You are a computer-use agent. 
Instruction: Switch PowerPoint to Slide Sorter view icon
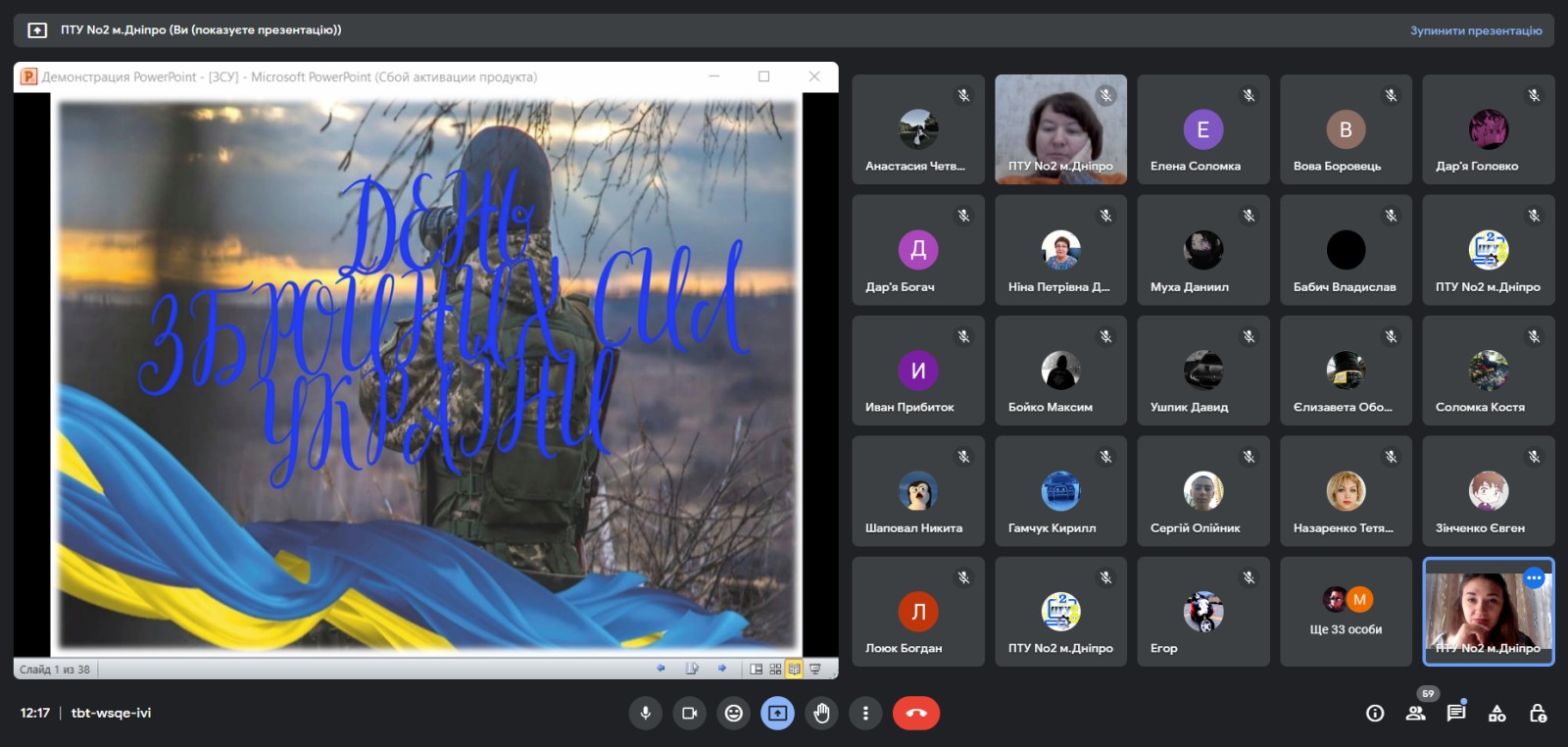click(775, 669)
